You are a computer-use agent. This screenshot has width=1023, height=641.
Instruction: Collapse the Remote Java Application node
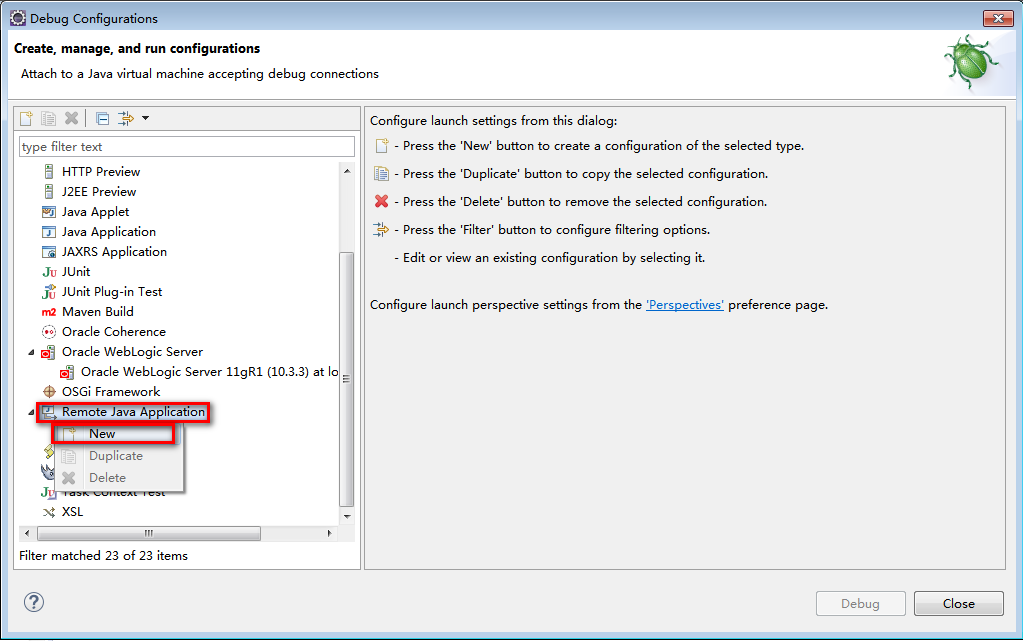[31, 413]
